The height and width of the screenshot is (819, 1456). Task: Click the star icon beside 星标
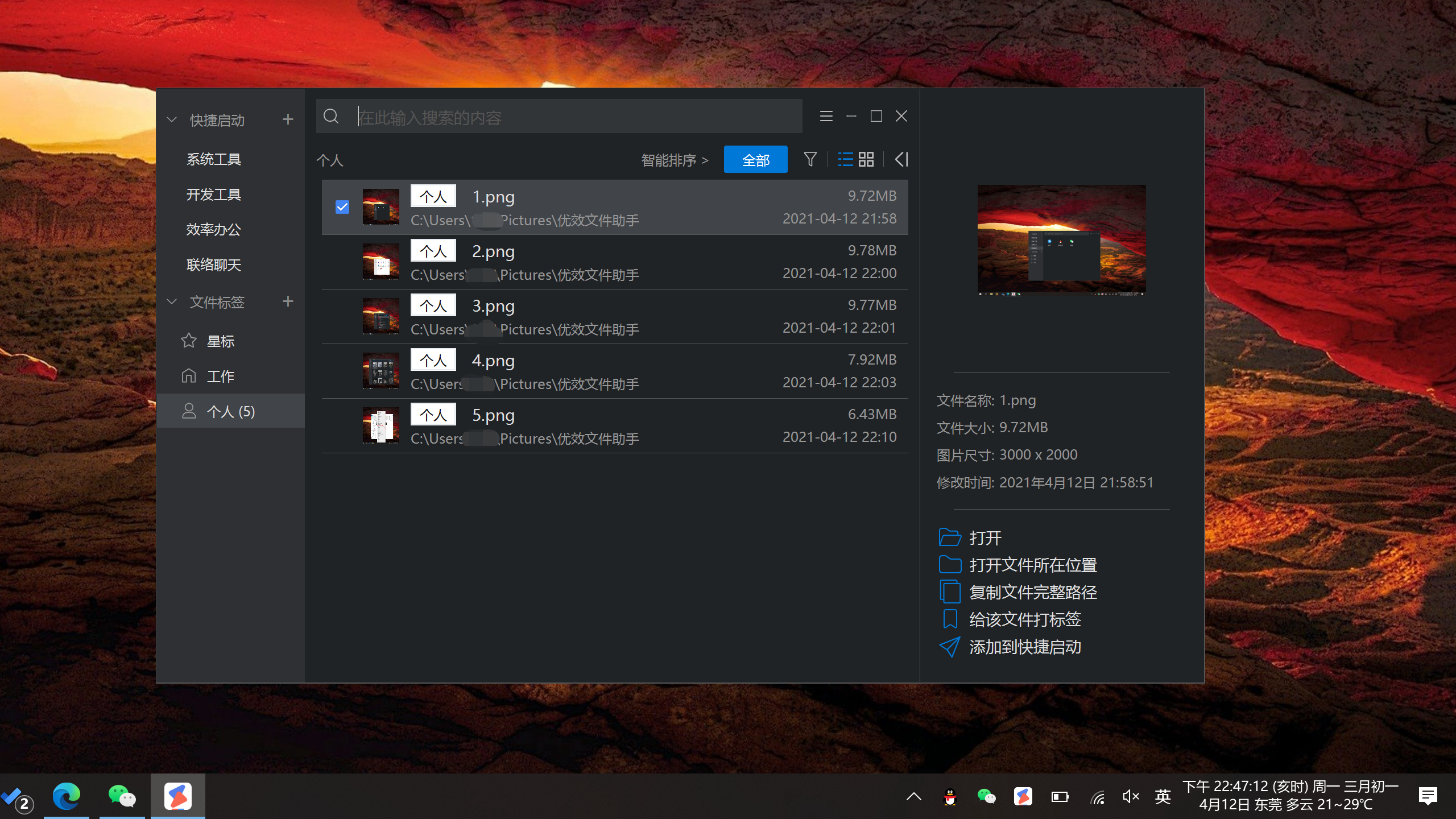click(189, 340)
